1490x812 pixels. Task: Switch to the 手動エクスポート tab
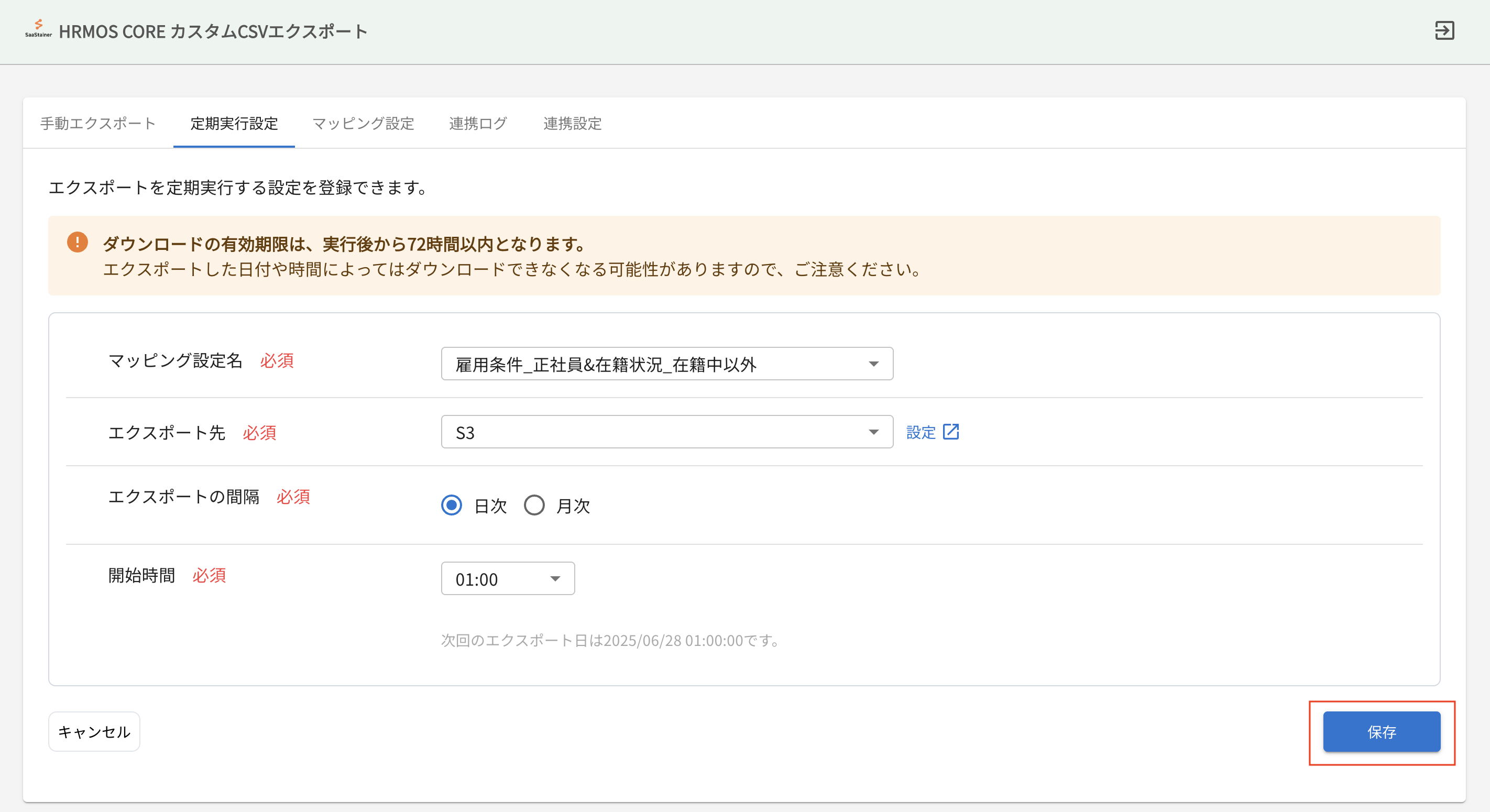(98, 123)
